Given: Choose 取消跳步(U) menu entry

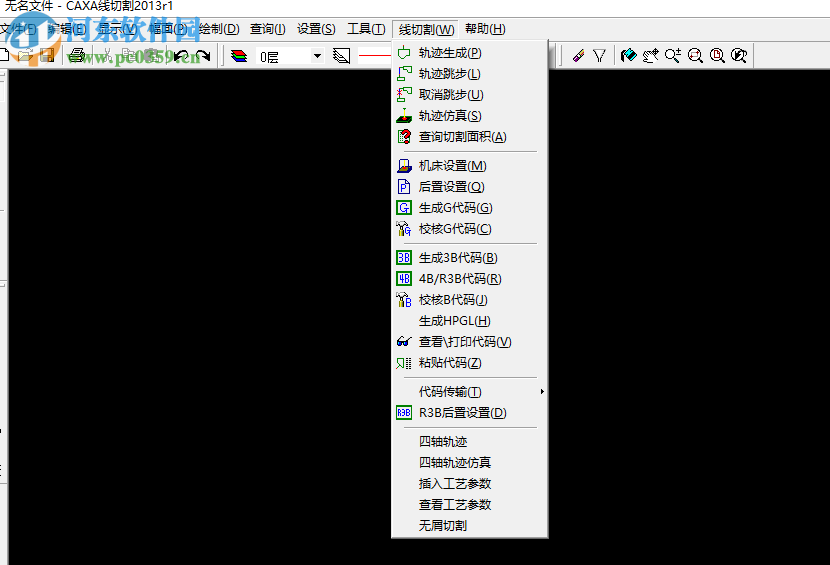Looking at the screenshot, I should click(470, 95).
